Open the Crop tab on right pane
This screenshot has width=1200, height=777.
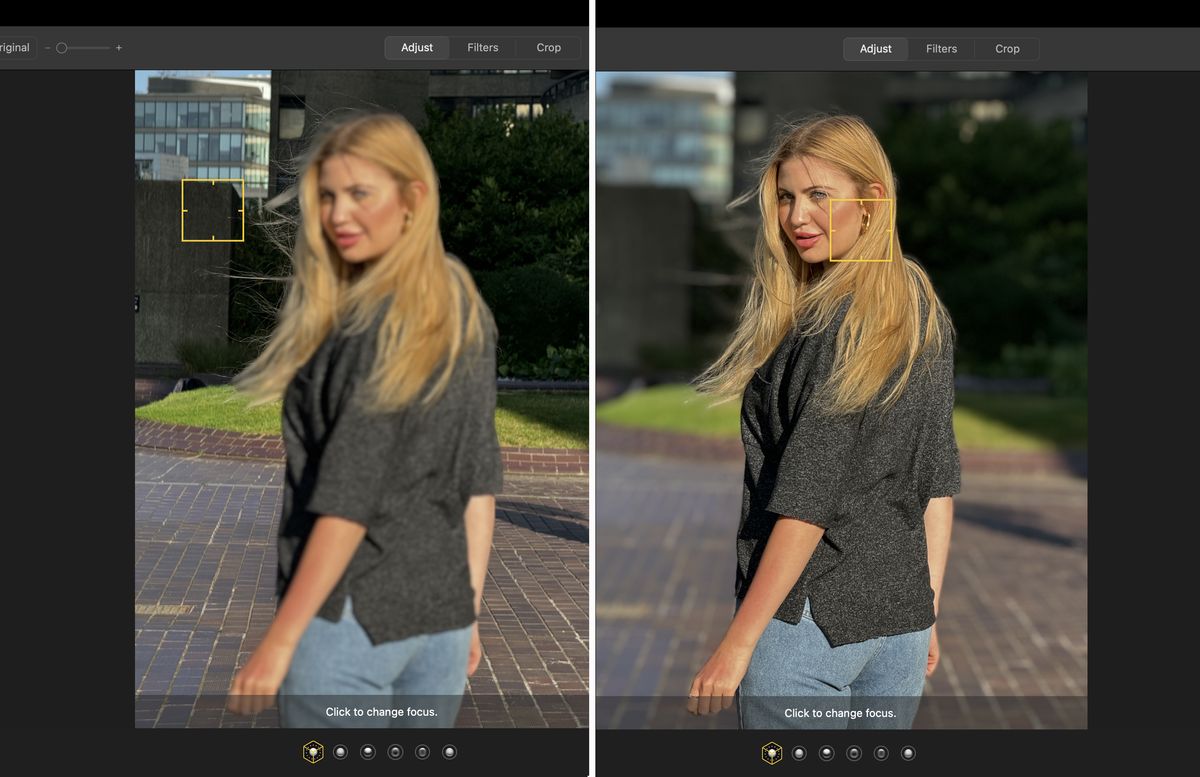[1007, 48]
